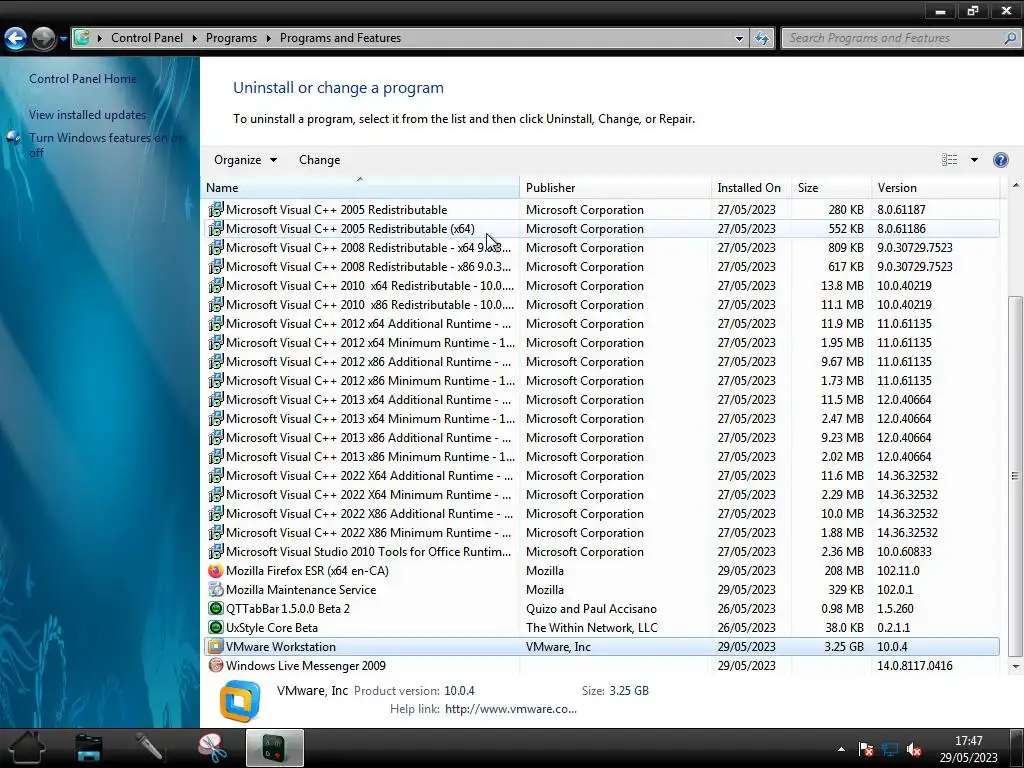1024x768 pixels.
Task: Click the Windows Live Messenger 2009 icon
Action: (216, 665)
